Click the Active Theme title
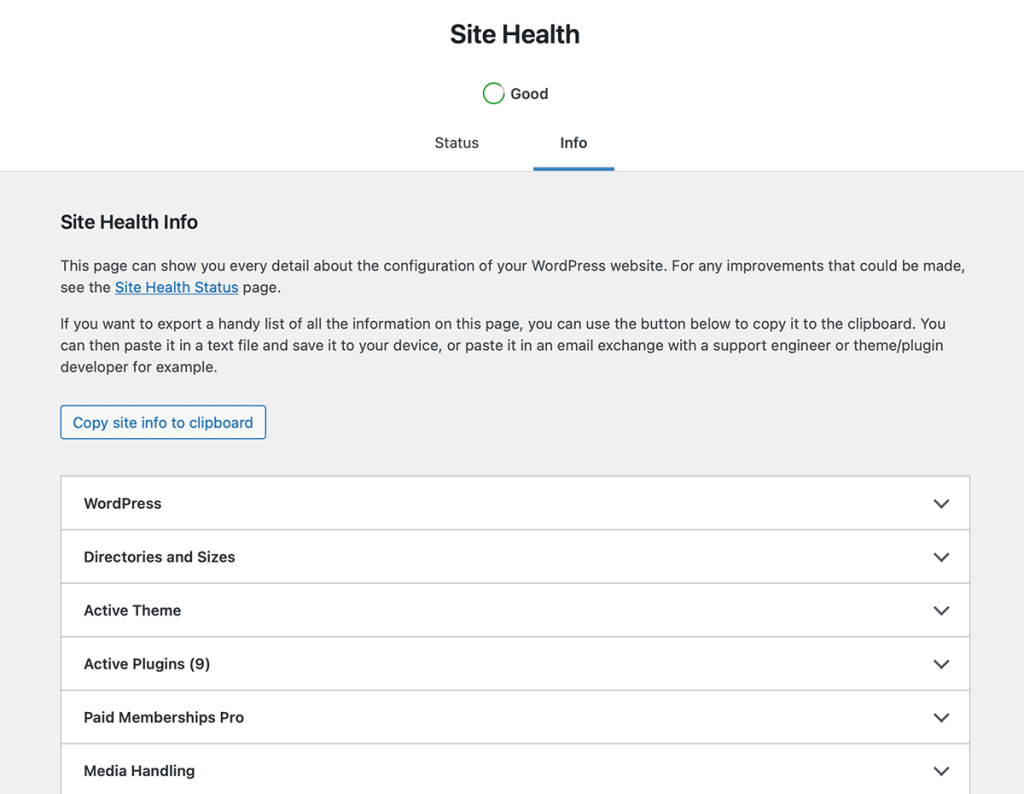 (132, 611)
